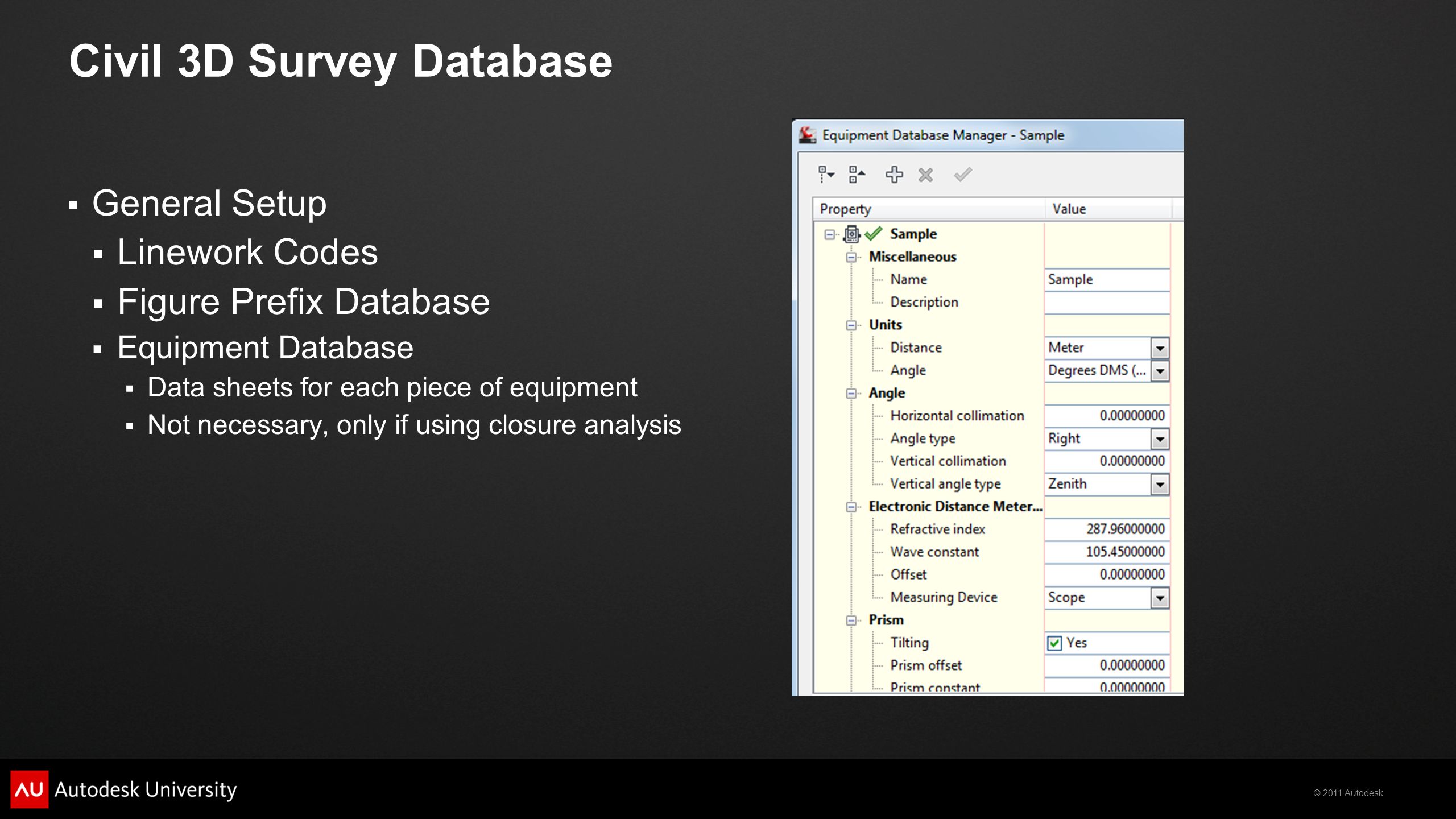Click the Refractive index value 287.96000000
The height and width of the screenshot is (819, 1456).
click(x=1107, y=530)
